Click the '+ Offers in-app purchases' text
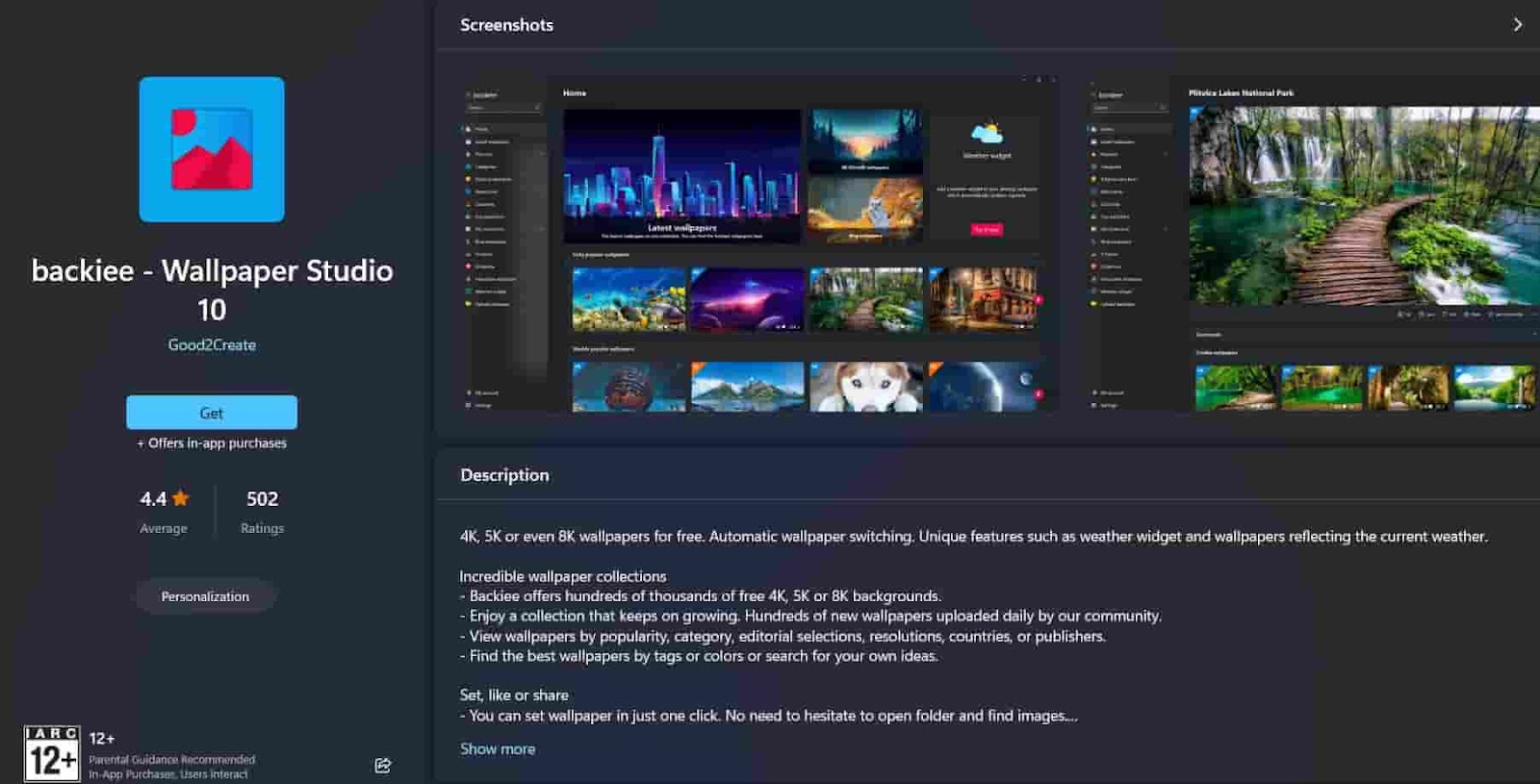This screenshot has width=1540, height=784. (x=212, y=443)
